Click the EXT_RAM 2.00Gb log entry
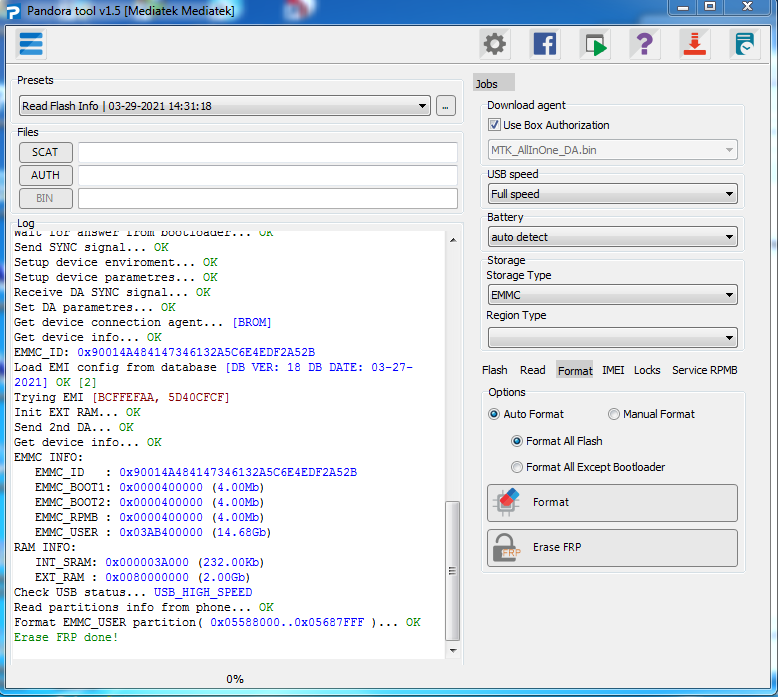This screenshot has height=697, width=778. [x=142, y=577]
